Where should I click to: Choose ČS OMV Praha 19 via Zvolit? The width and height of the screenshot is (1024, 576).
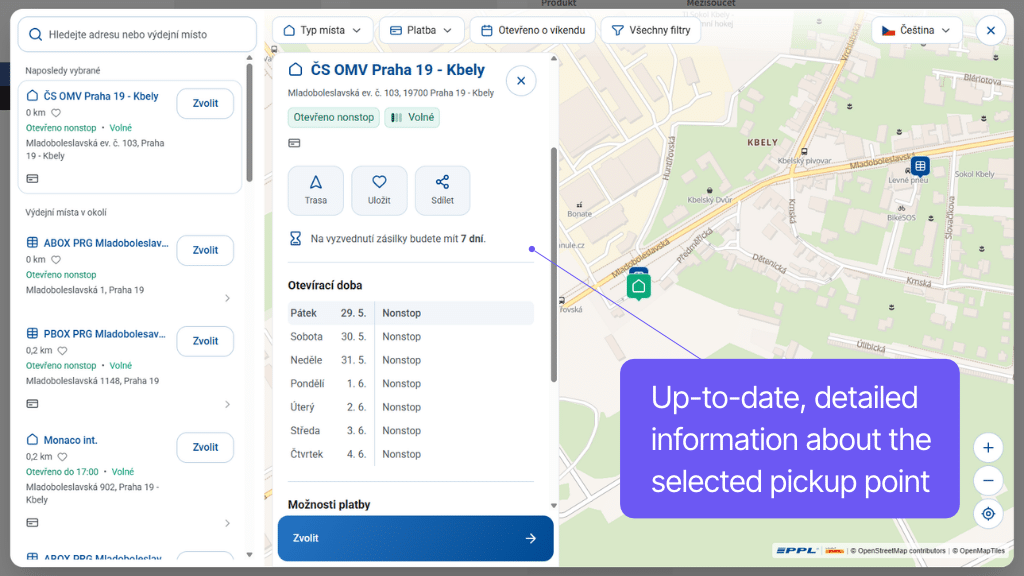click(x=205, y=103)
